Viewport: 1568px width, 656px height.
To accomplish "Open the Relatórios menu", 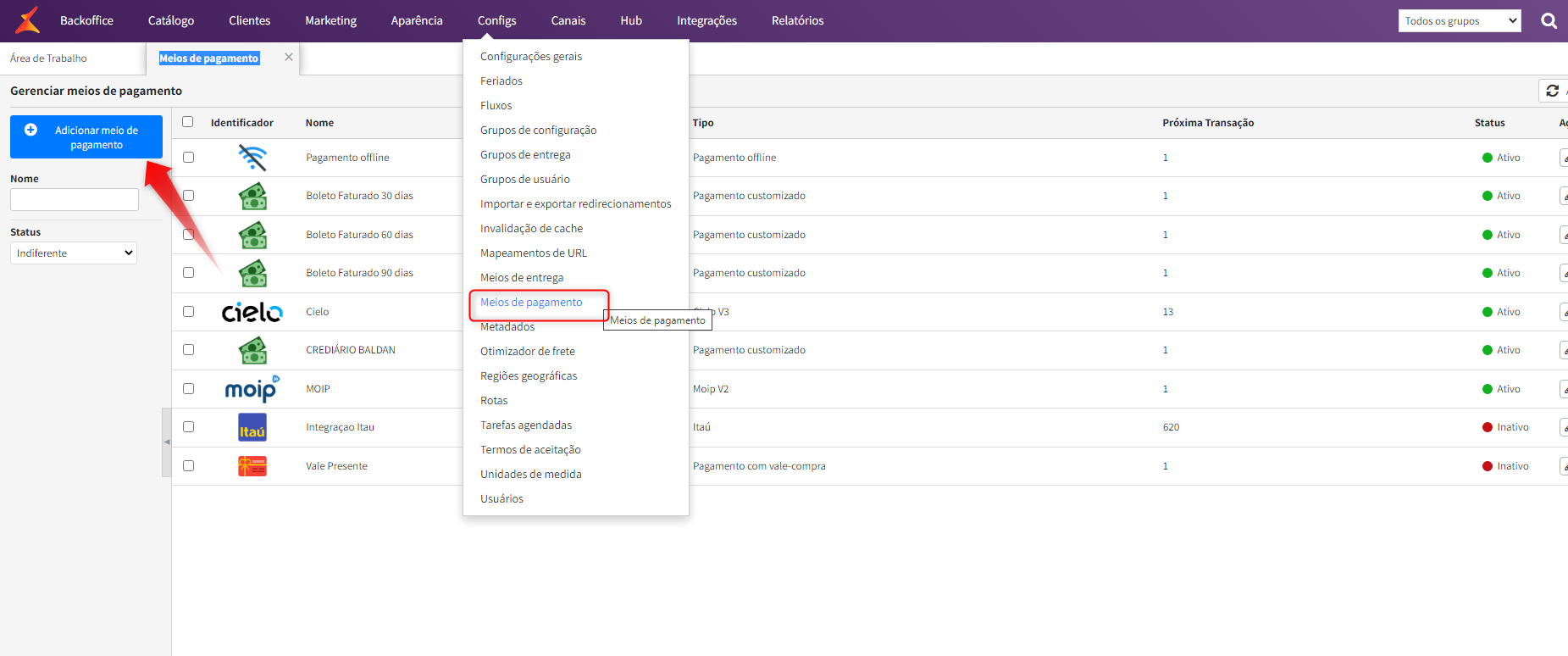I will (798, 20).
